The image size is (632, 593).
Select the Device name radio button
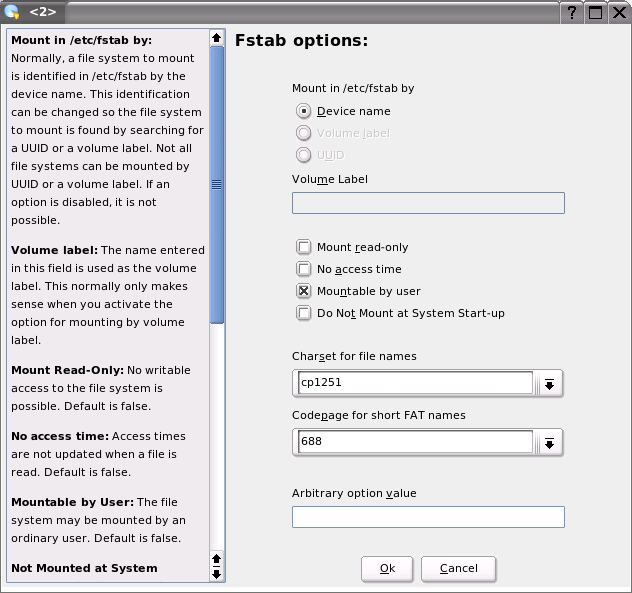[304, 111]
